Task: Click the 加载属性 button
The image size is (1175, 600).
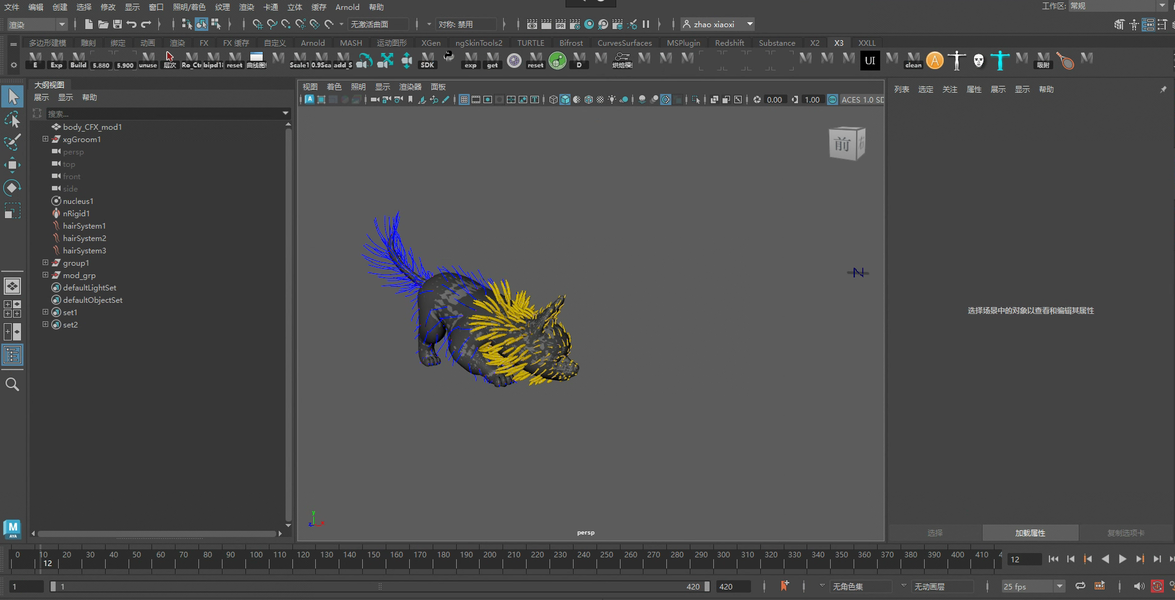Action: [1030, 533]
